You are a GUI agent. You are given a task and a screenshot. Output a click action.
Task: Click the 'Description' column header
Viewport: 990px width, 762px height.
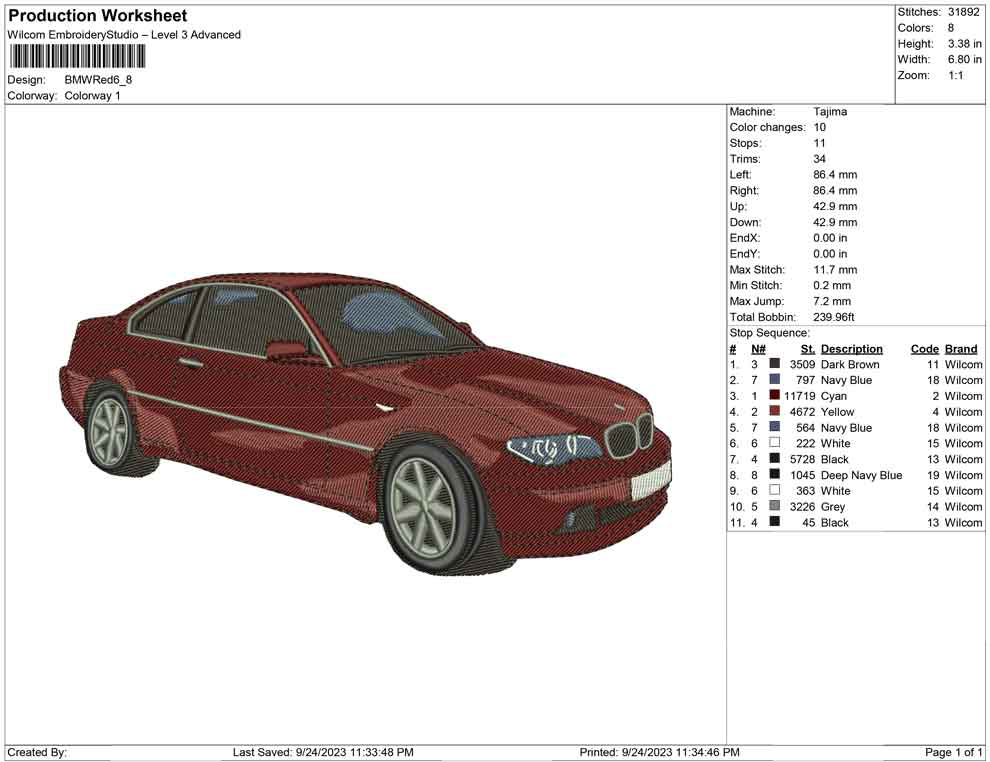click(x=852, y=349)
